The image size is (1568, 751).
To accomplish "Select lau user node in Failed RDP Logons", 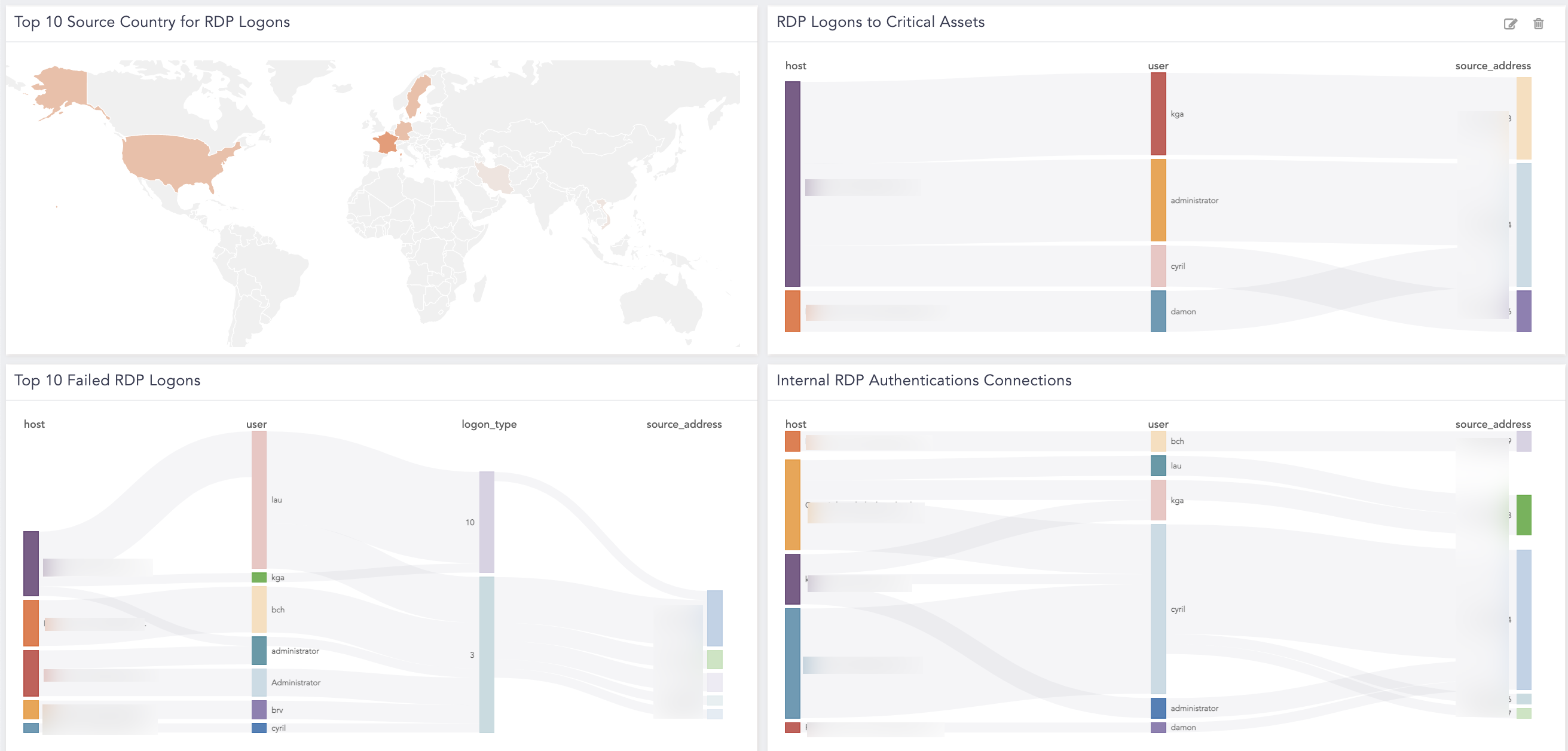I will coord(259,499).
